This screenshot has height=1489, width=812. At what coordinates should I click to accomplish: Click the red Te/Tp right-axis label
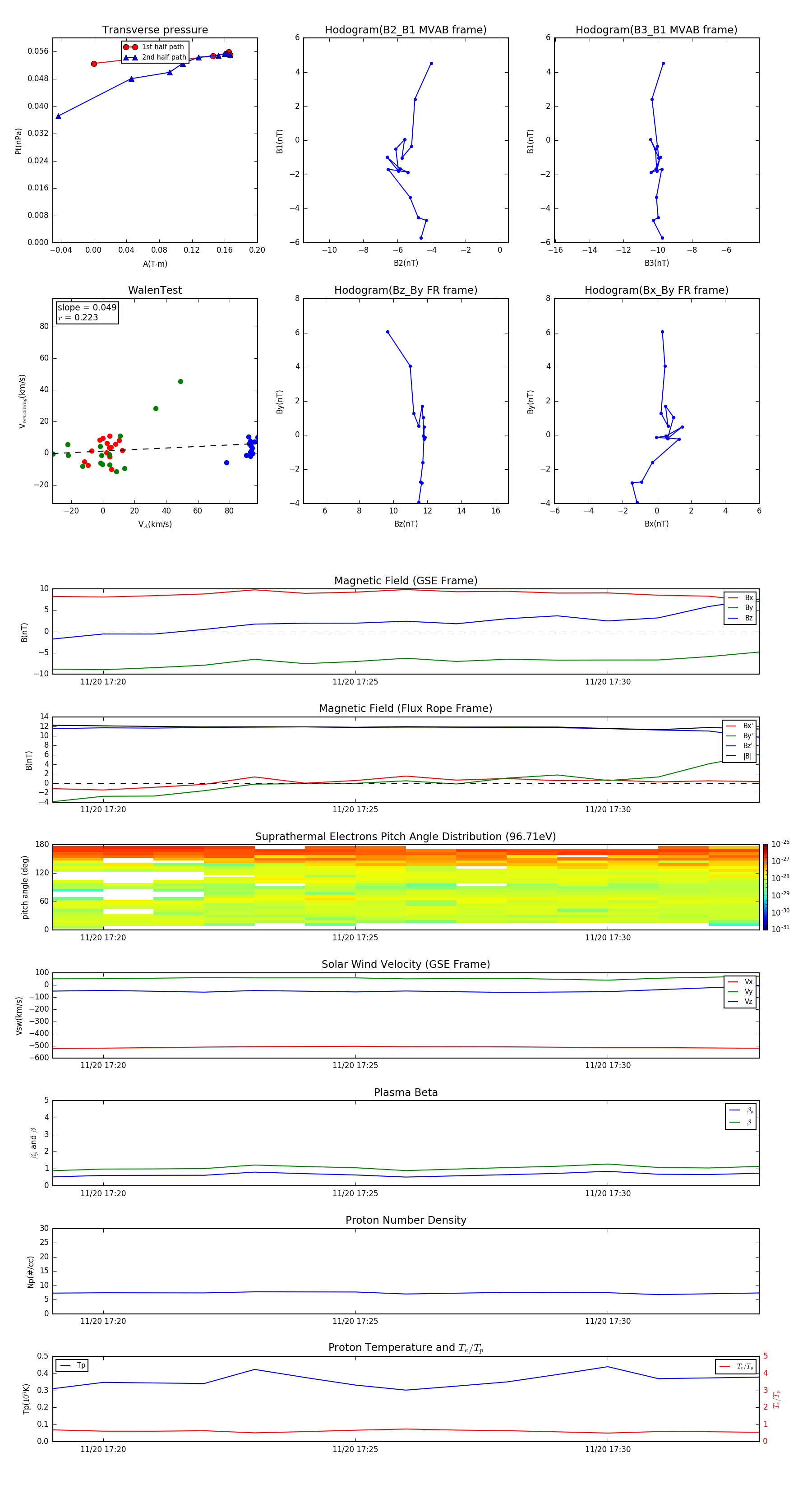(776, 1399)
